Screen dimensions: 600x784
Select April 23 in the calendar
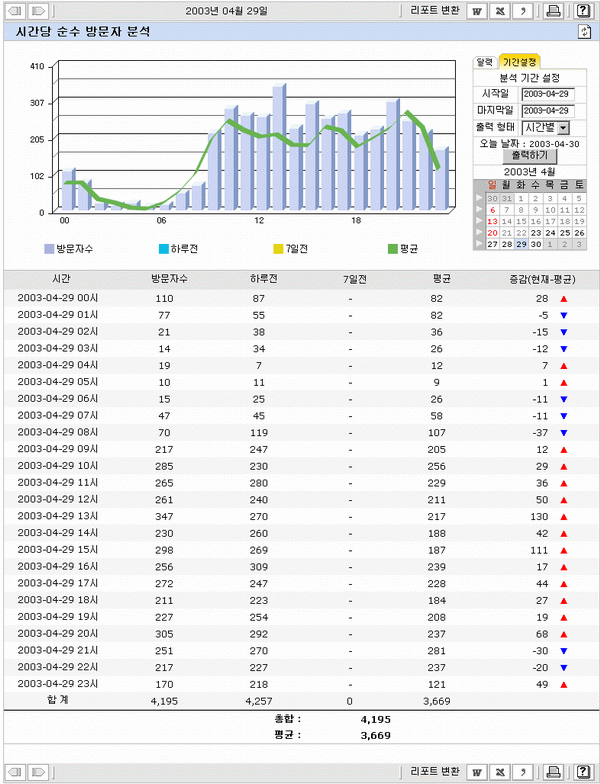(x=536, y=232)
